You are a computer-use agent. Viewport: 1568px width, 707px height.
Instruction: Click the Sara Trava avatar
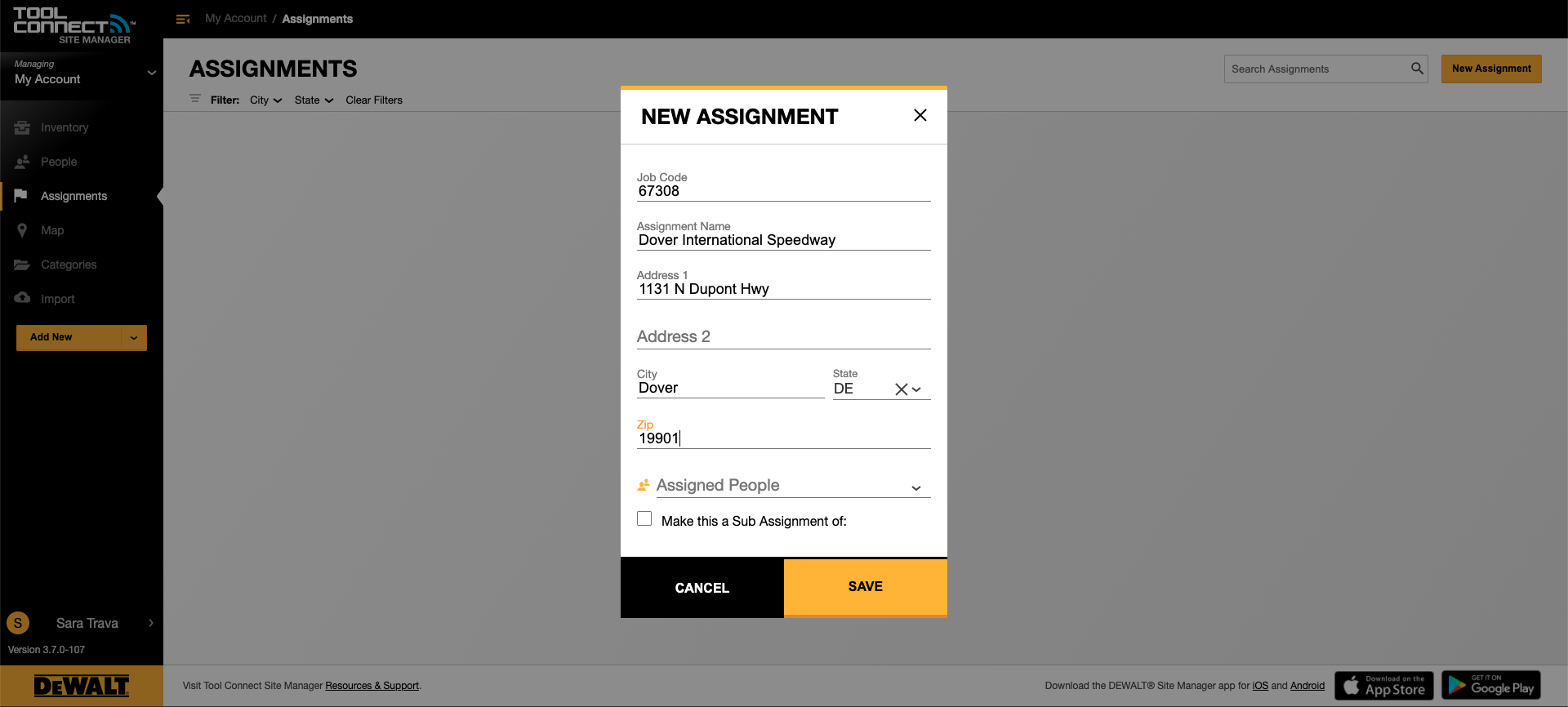[x=18, y=623]
